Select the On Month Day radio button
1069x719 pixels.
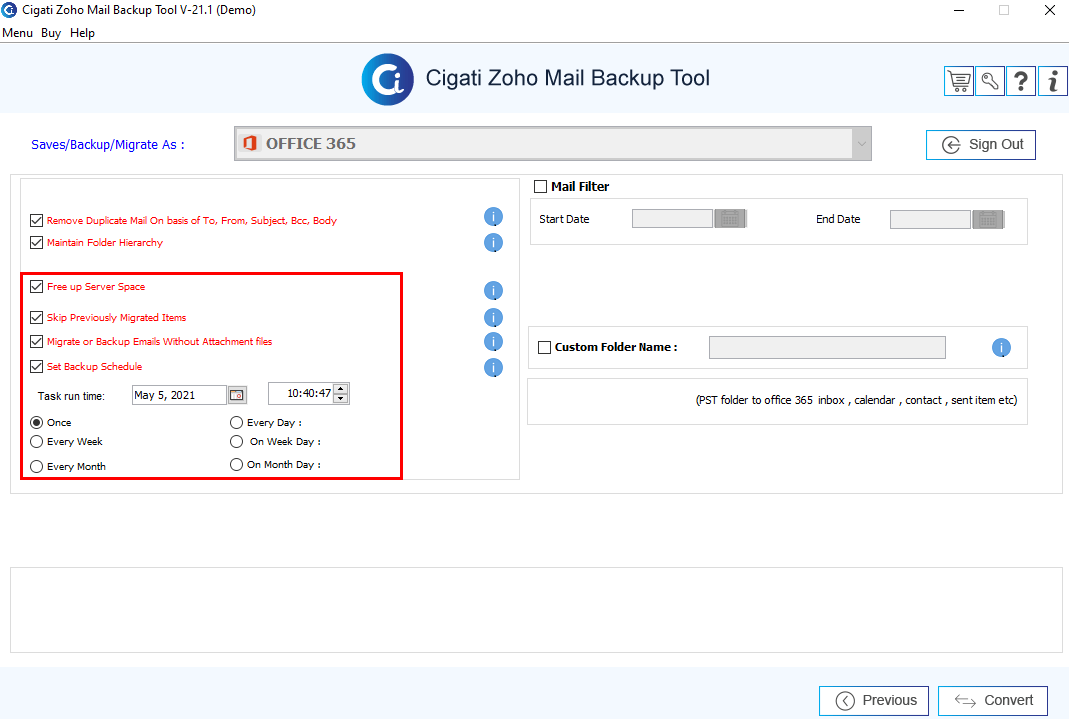[x=237, y=465]
